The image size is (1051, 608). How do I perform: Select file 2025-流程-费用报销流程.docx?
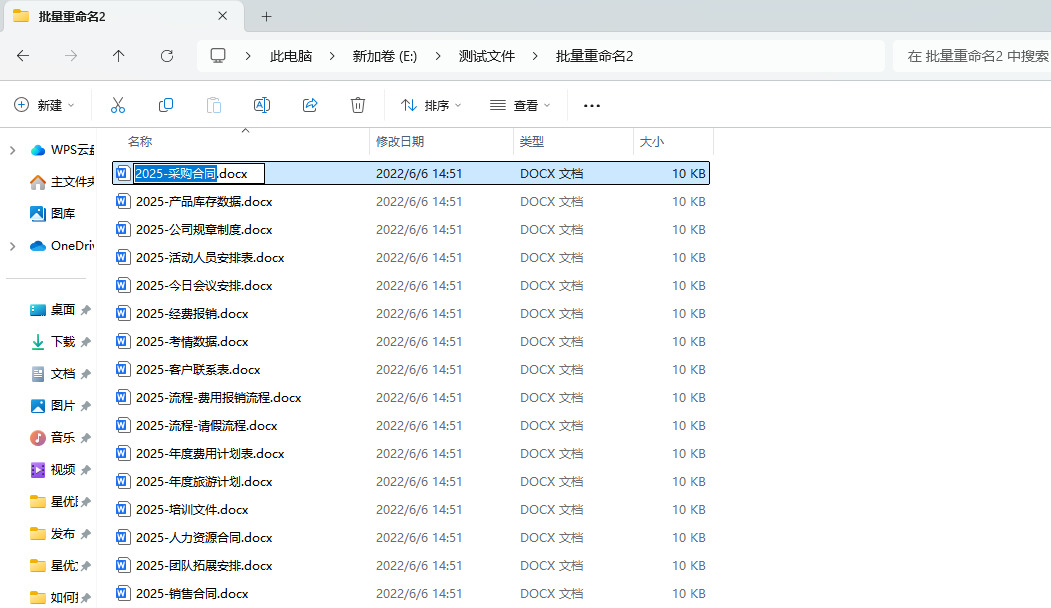411,398
